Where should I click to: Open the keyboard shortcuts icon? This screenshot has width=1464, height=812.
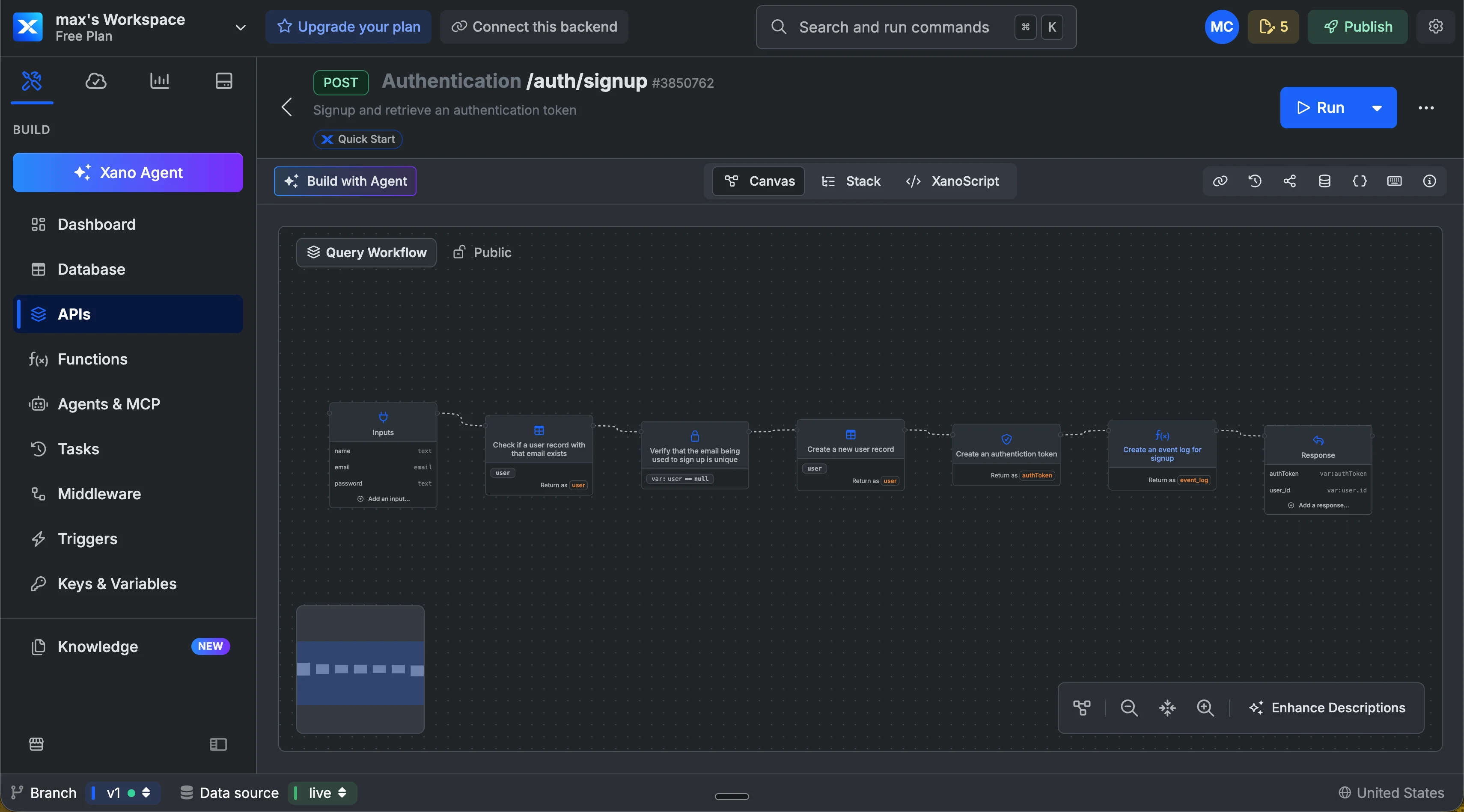tap(1394, 181)
